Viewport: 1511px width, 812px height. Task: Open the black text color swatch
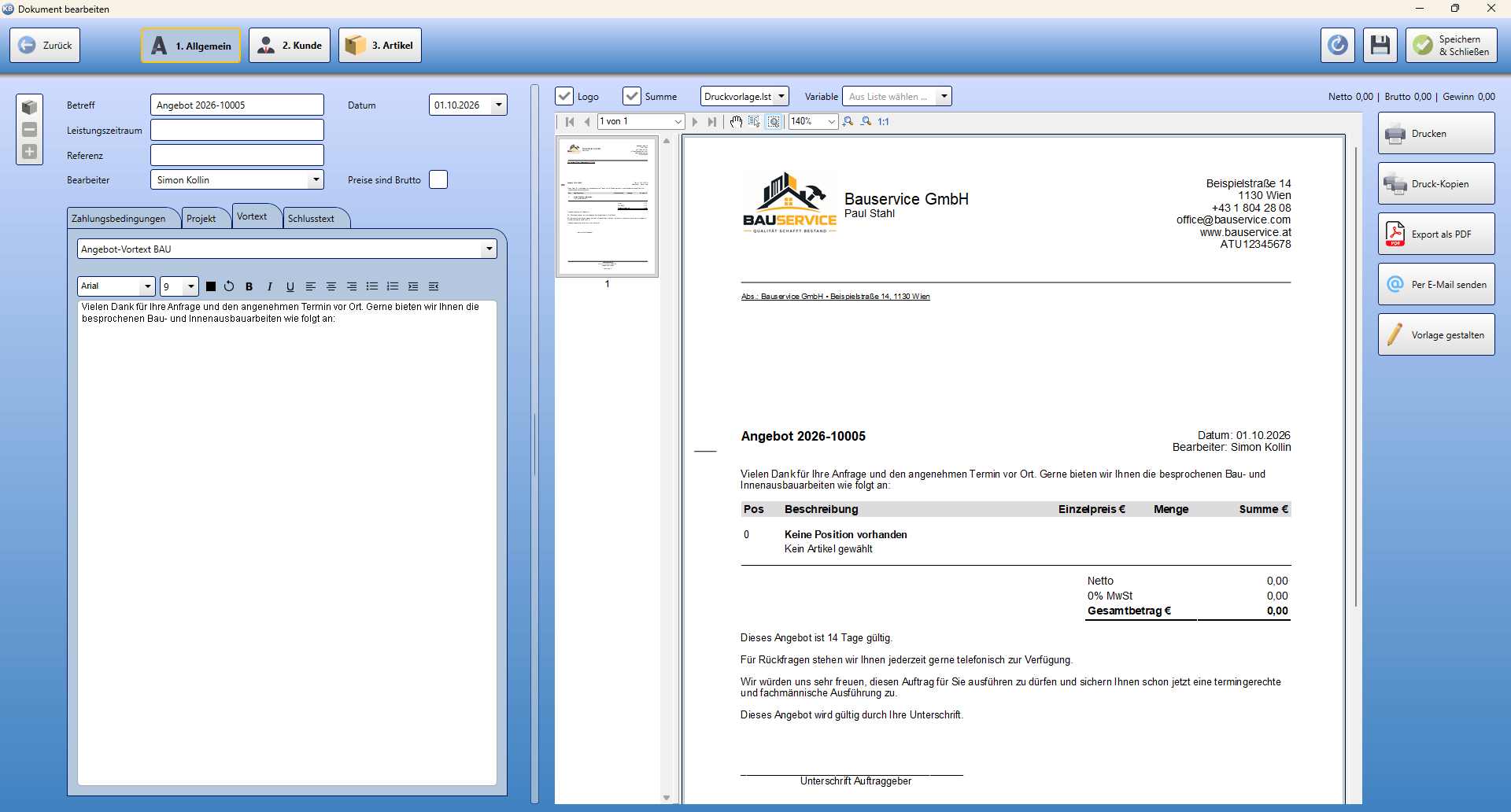click(210, 286)
